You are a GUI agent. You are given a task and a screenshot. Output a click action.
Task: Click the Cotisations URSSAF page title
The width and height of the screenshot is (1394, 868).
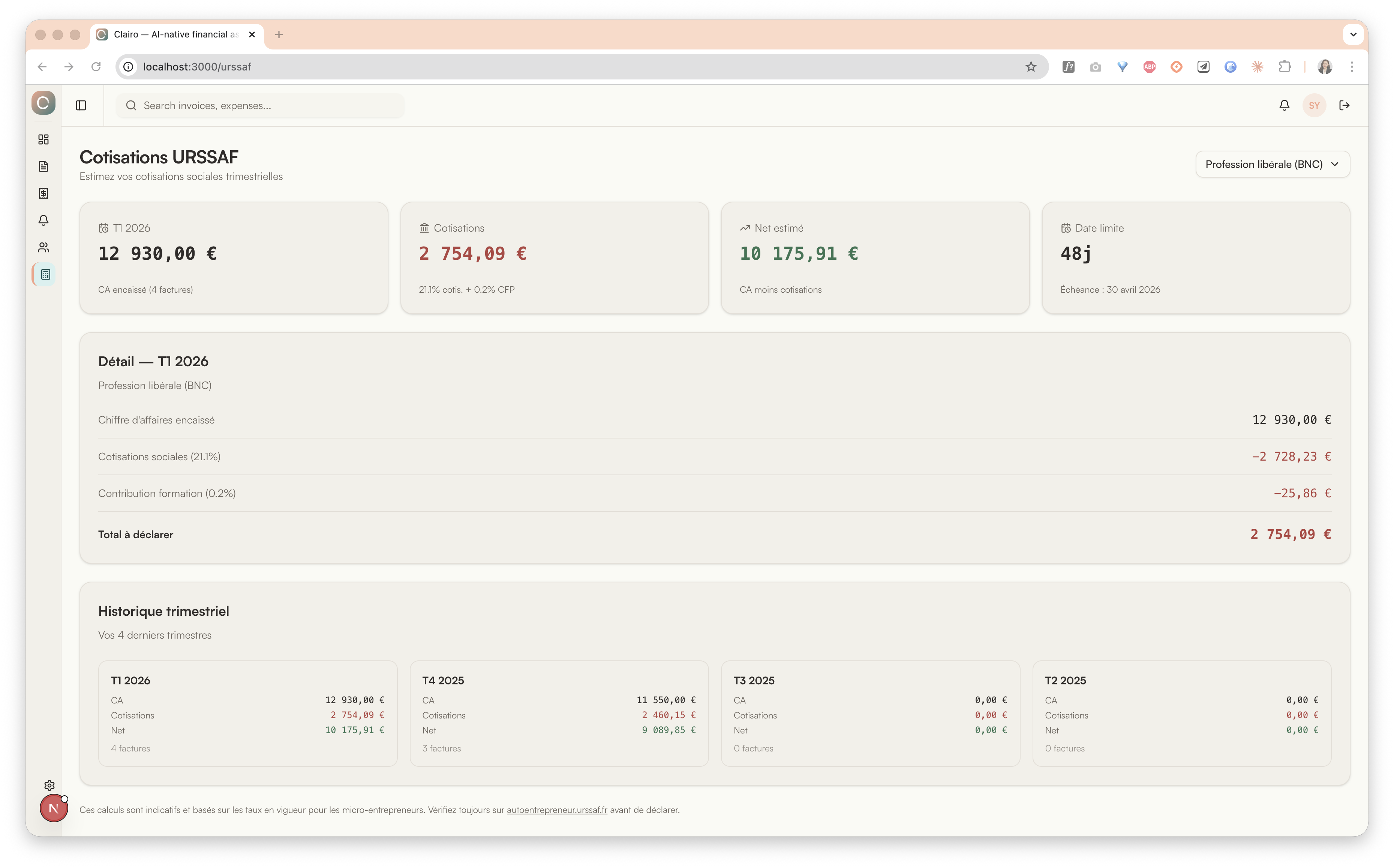tap(159, 157)
